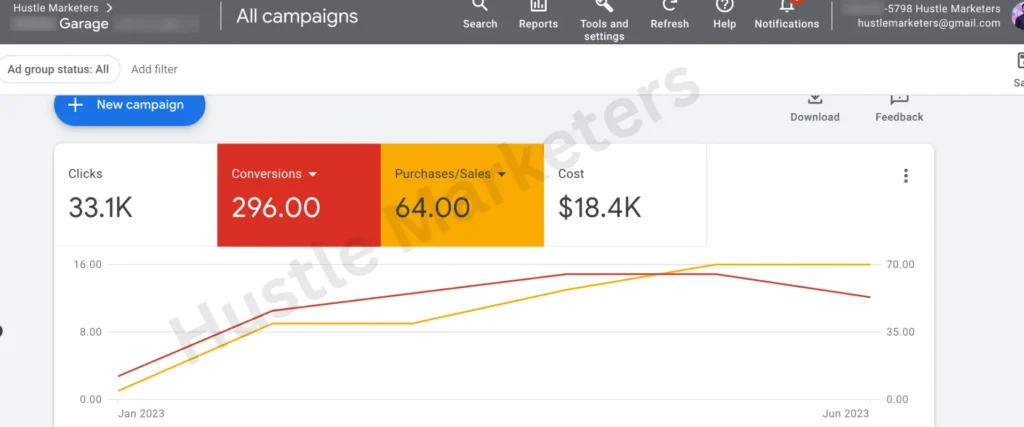
Task: Open Tools and settings wrench icon
Action: click(604, 6)
